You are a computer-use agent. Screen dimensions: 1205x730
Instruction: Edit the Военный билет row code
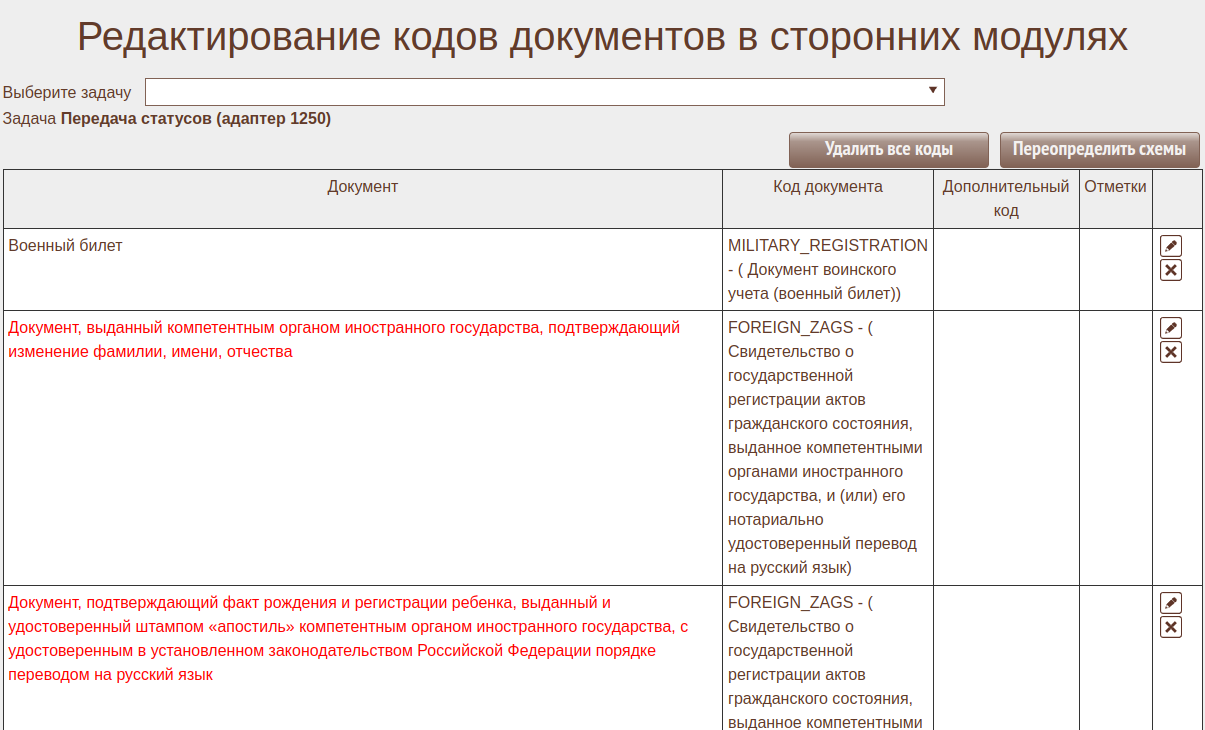(x=1170, y=246)
